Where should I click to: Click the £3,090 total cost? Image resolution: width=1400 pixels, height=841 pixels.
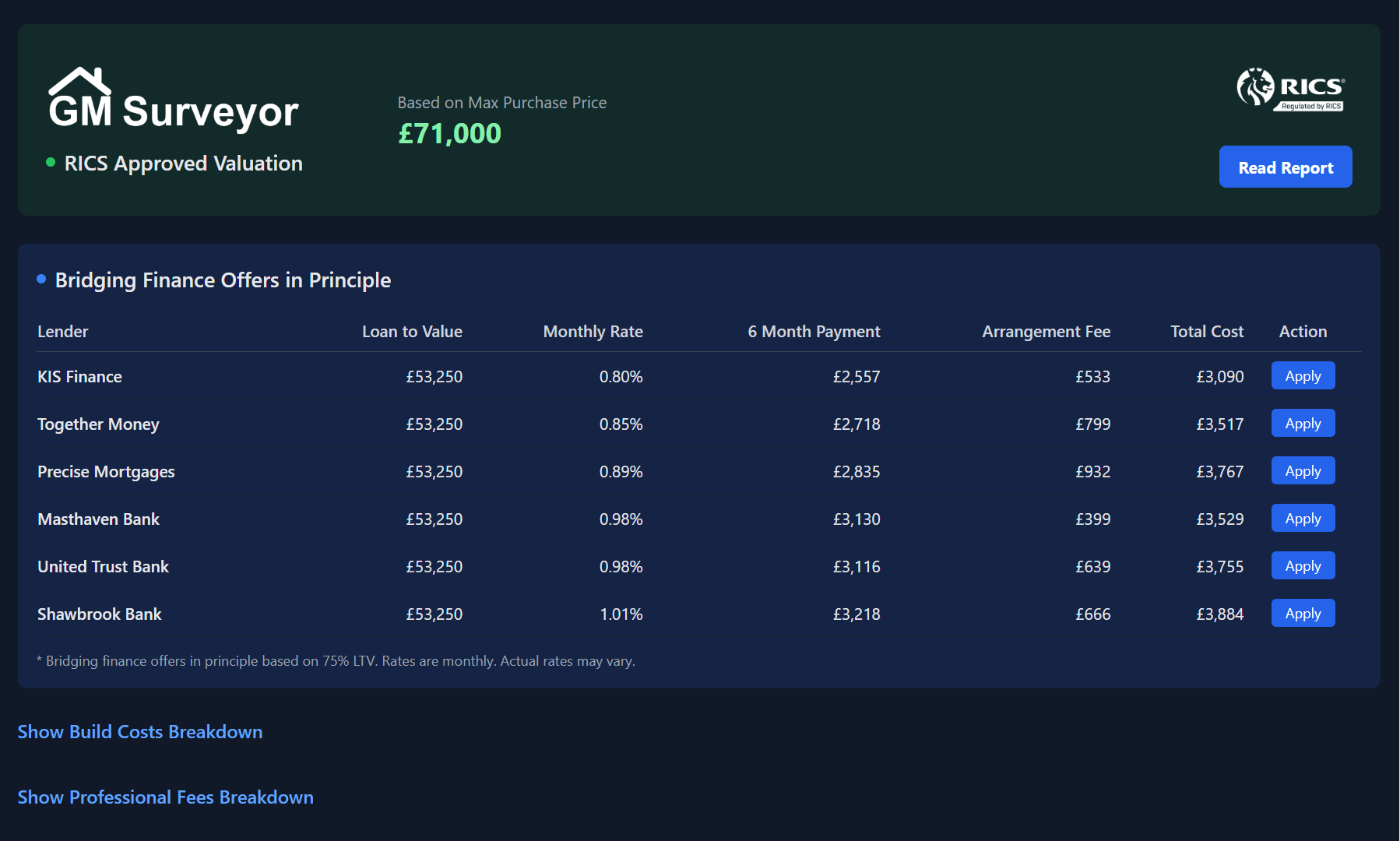click(x=1220, y=377)
